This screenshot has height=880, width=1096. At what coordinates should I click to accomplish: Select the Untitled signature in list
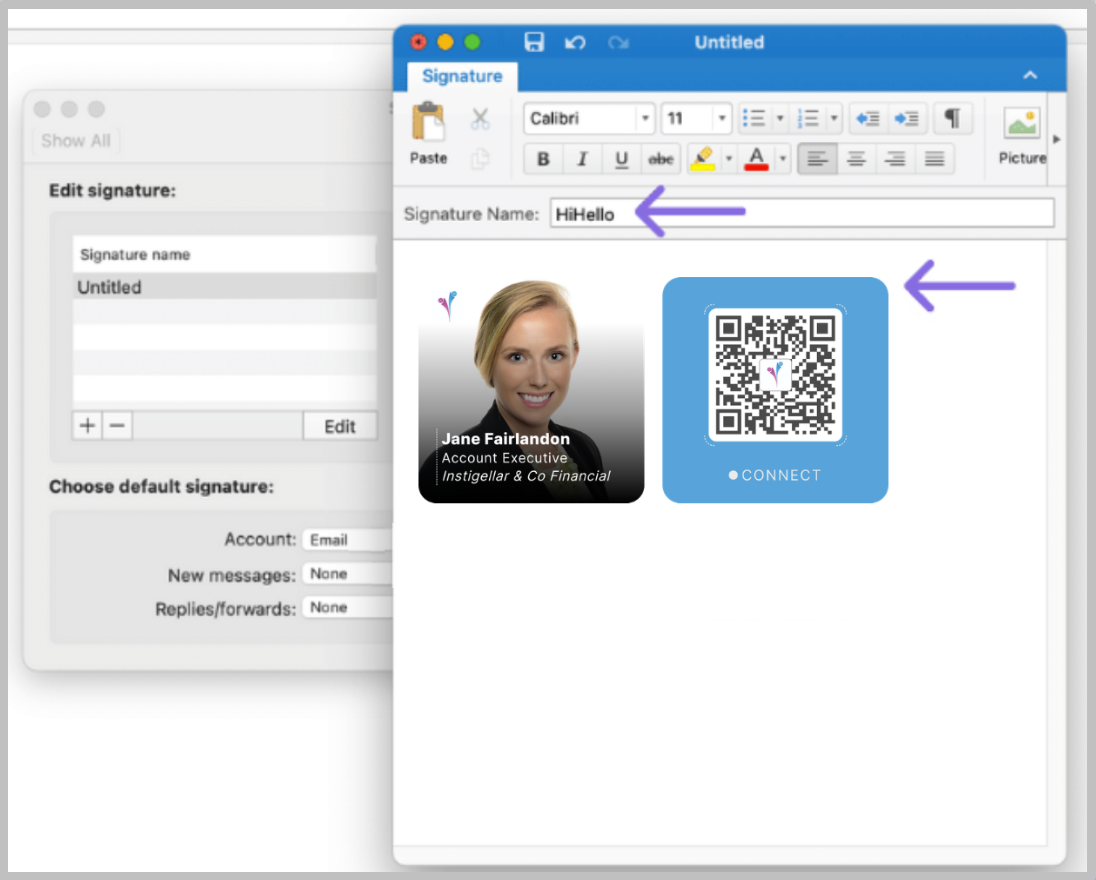(x=224, y=287)
